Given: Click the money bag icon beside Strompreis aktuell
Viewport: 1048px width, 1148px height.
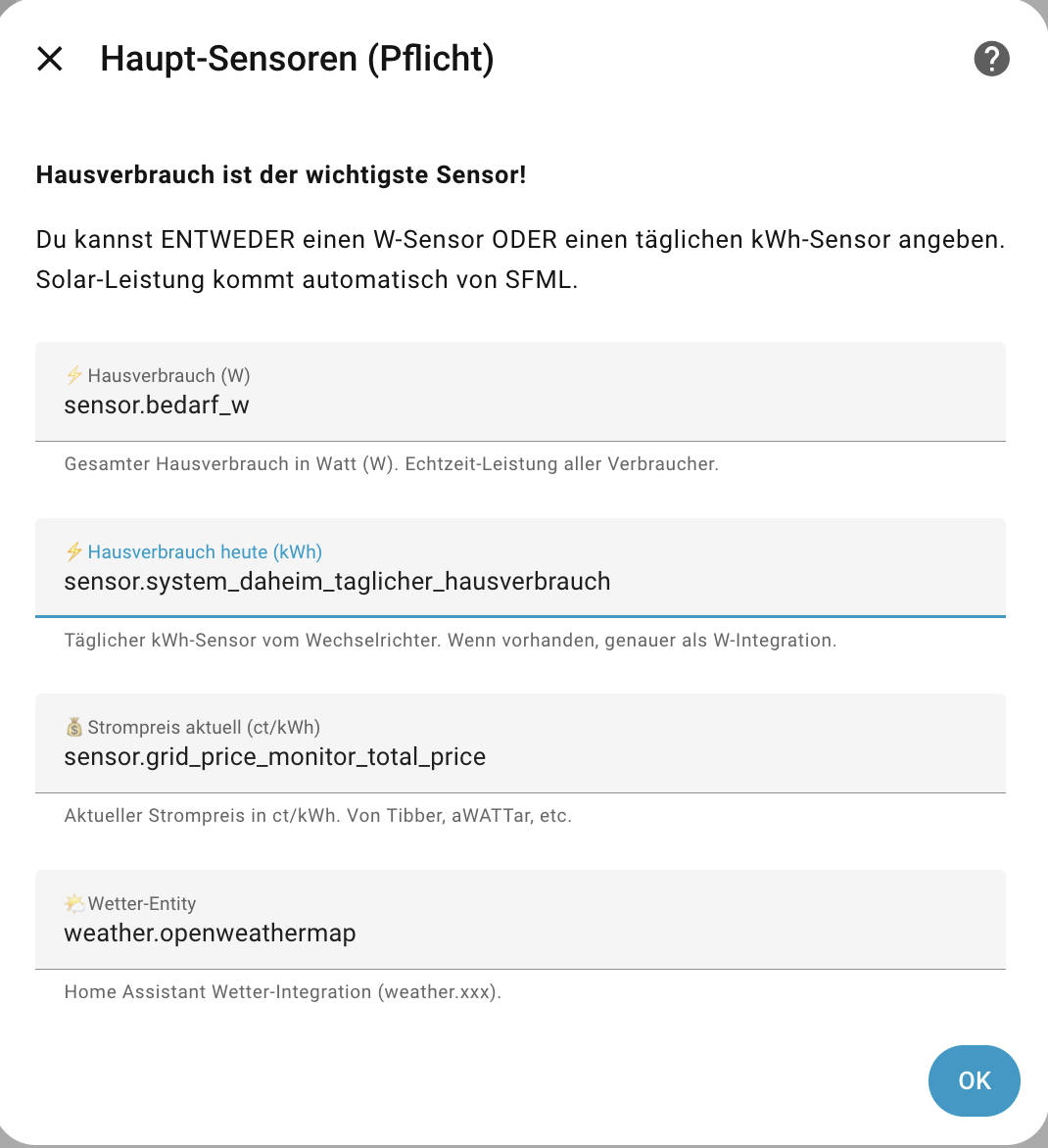Looking at the screenshot, I should 73,727.
